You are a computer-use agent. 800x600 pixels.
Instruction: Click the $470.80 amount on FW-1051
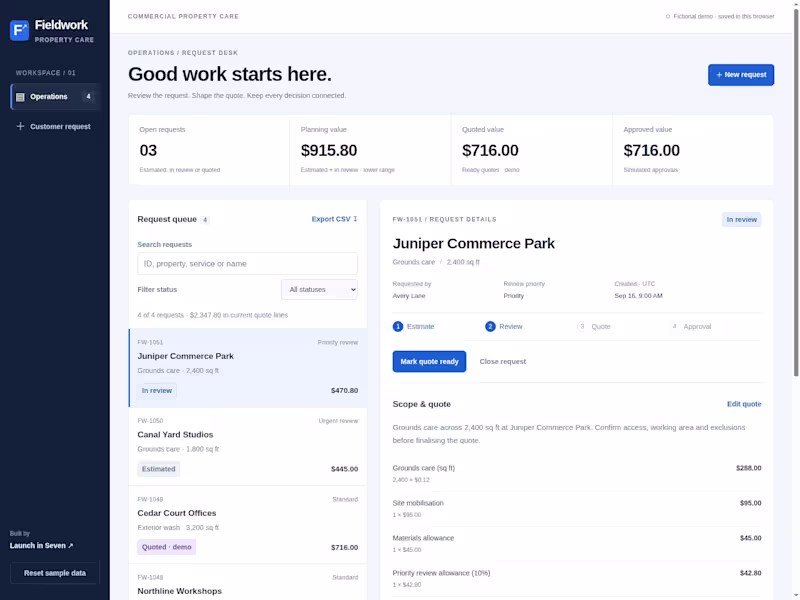pos(344,390)
